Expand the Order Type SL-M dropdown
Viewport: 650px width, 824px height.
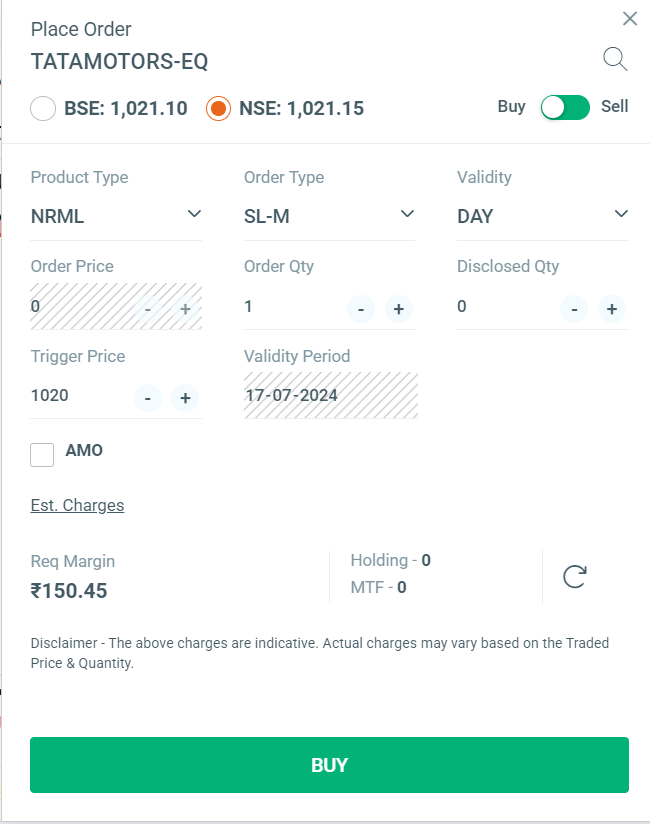coord(329,215)
